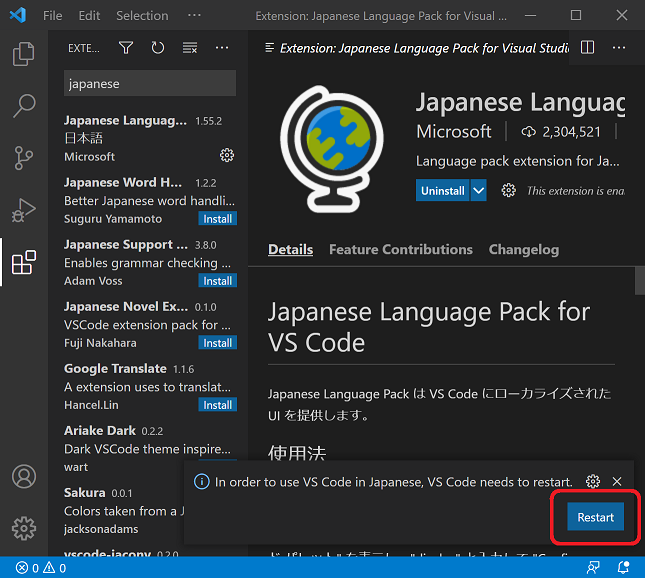
Task: Open the feedback icon in status bar
Action: (x=593, y=568)
